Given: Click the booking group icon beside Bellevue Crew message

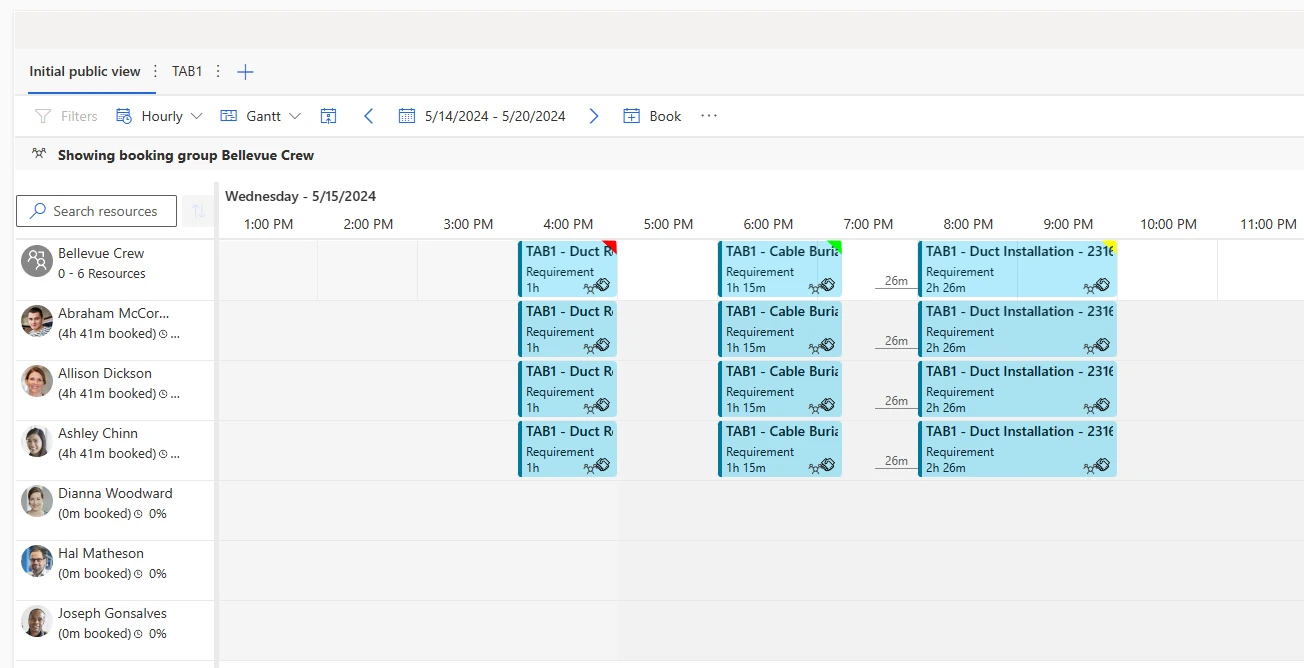Looking at the screenshot, I should [38, 155].
